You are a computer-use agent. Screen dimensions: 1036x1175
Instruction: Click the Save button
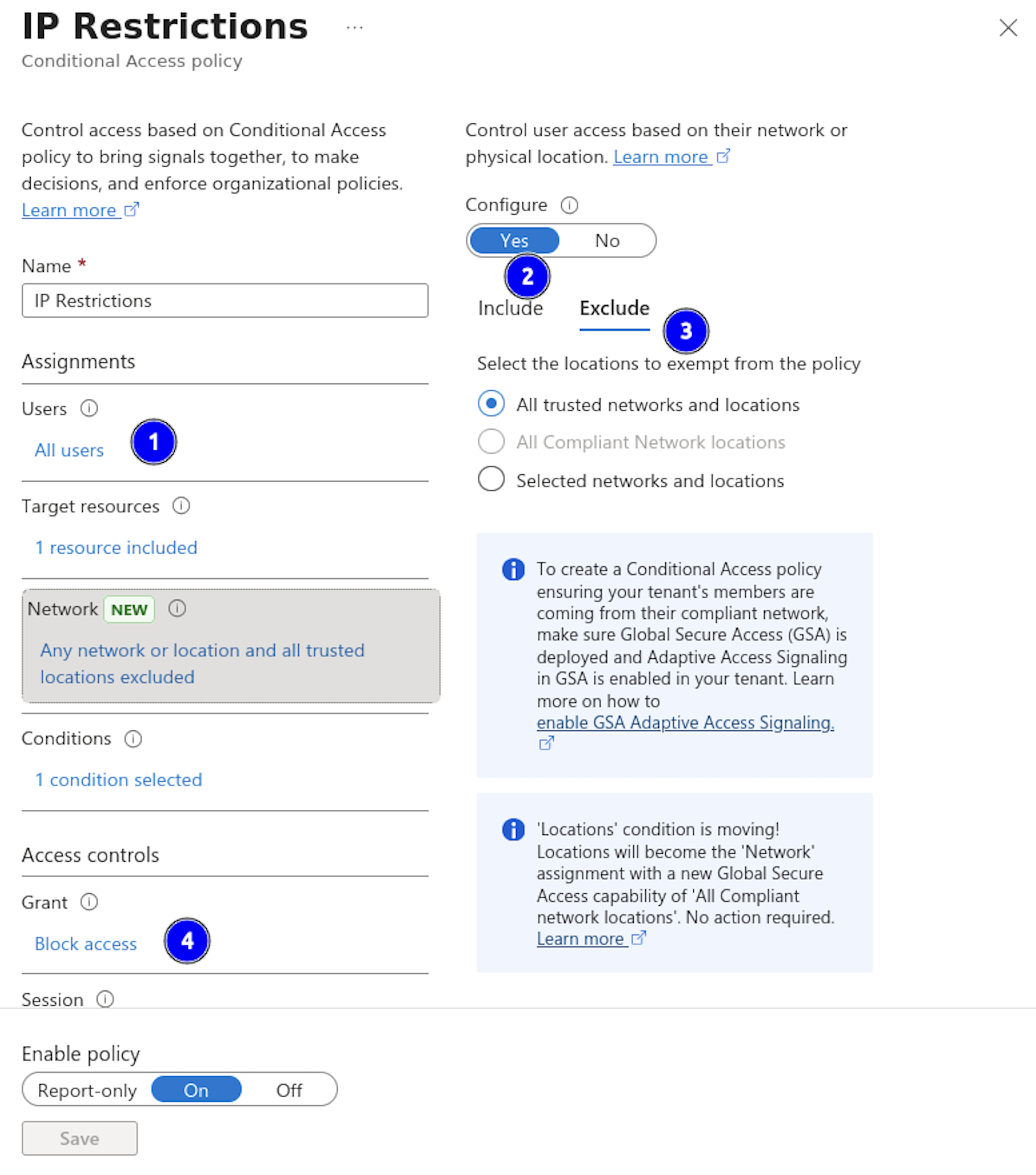coord(80,1138)
